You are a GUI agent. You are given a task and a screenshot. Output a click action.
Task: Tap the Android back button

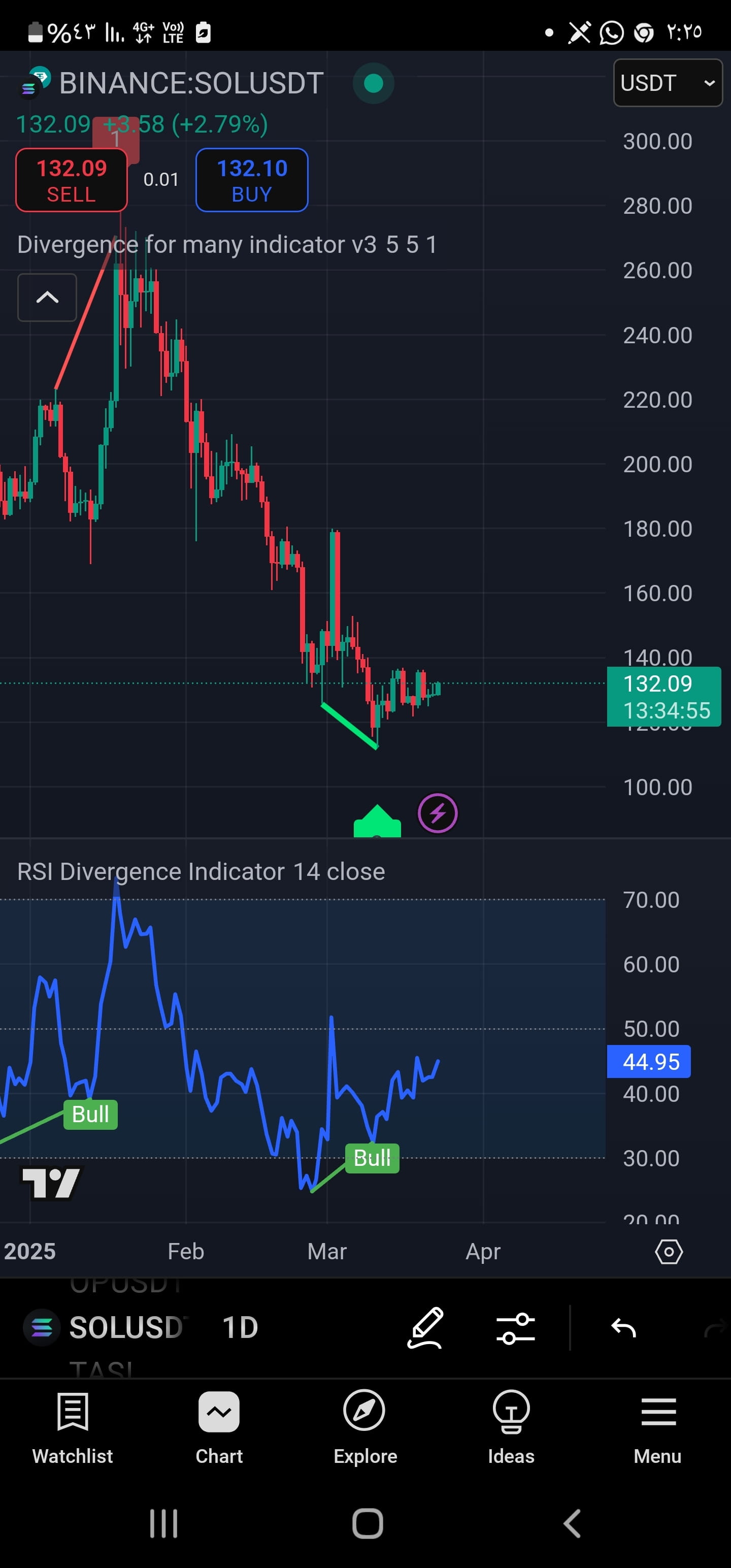pos(572,1523)
